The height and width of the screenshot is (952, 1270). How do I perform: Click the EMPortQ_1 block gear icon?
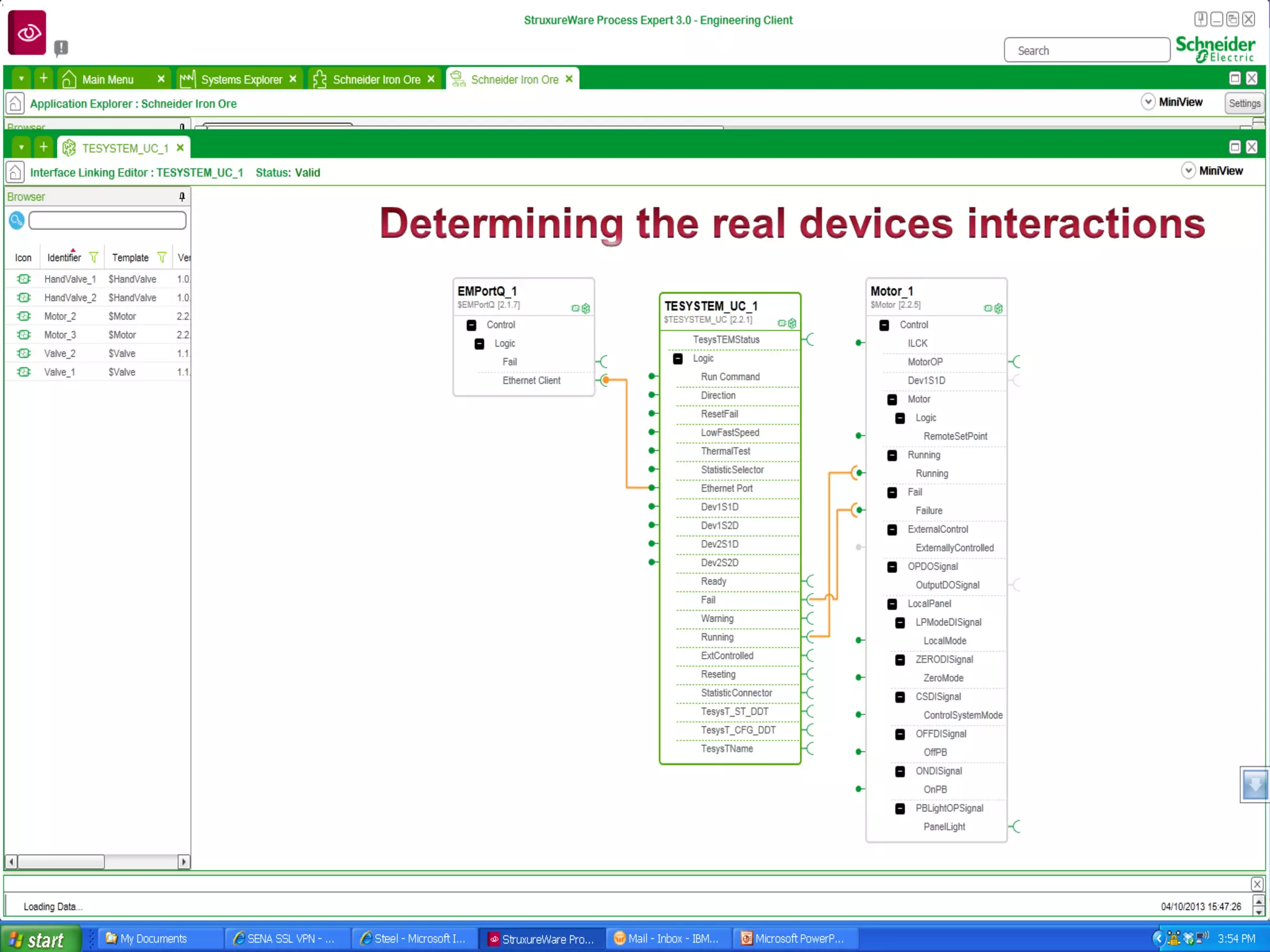(585, 308)
